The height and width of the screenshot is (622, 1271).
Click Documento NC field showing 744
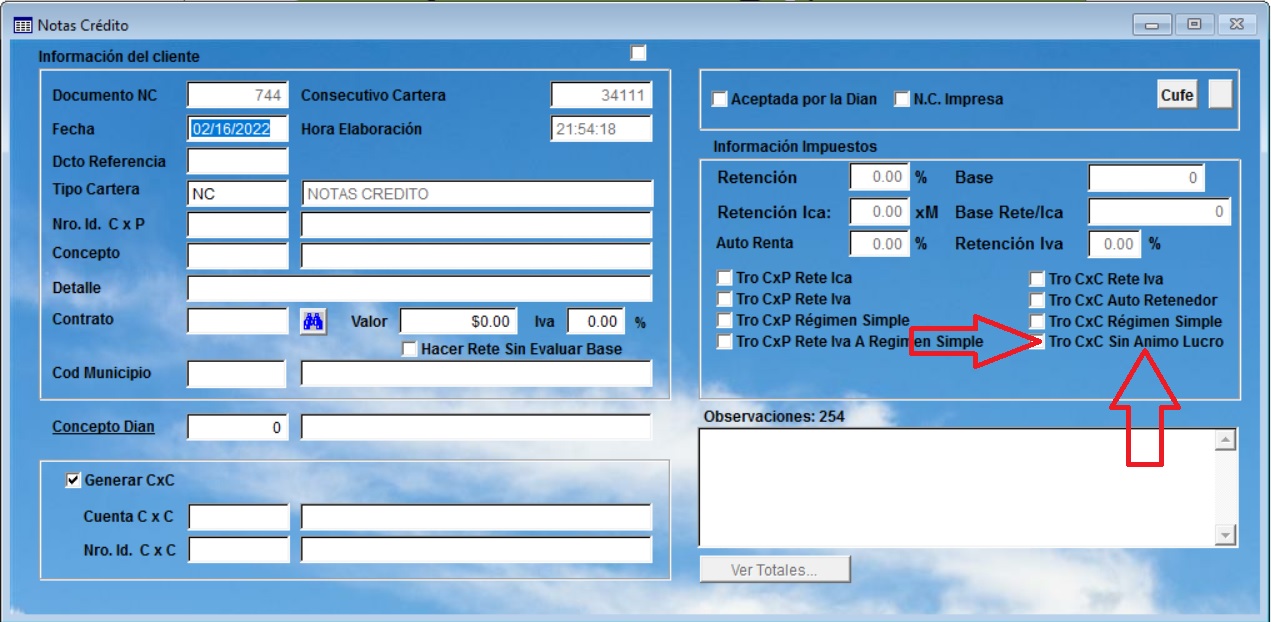[238, 95]
